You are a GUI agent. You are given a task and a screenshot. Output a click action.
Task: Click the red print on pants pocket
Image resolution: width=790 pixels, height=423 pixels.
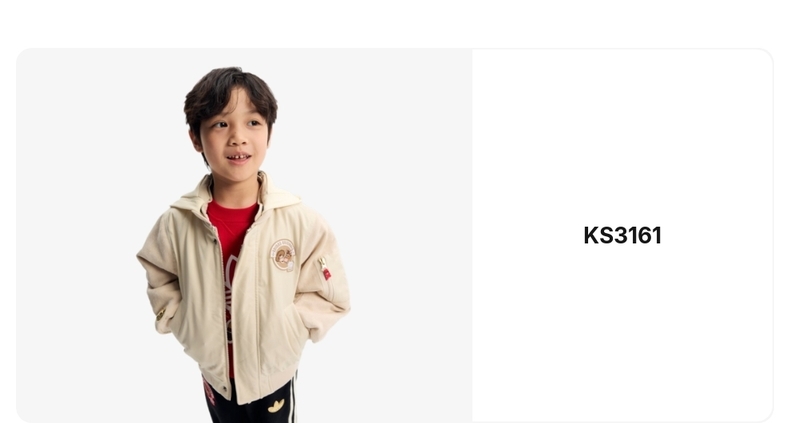point(209,392)
